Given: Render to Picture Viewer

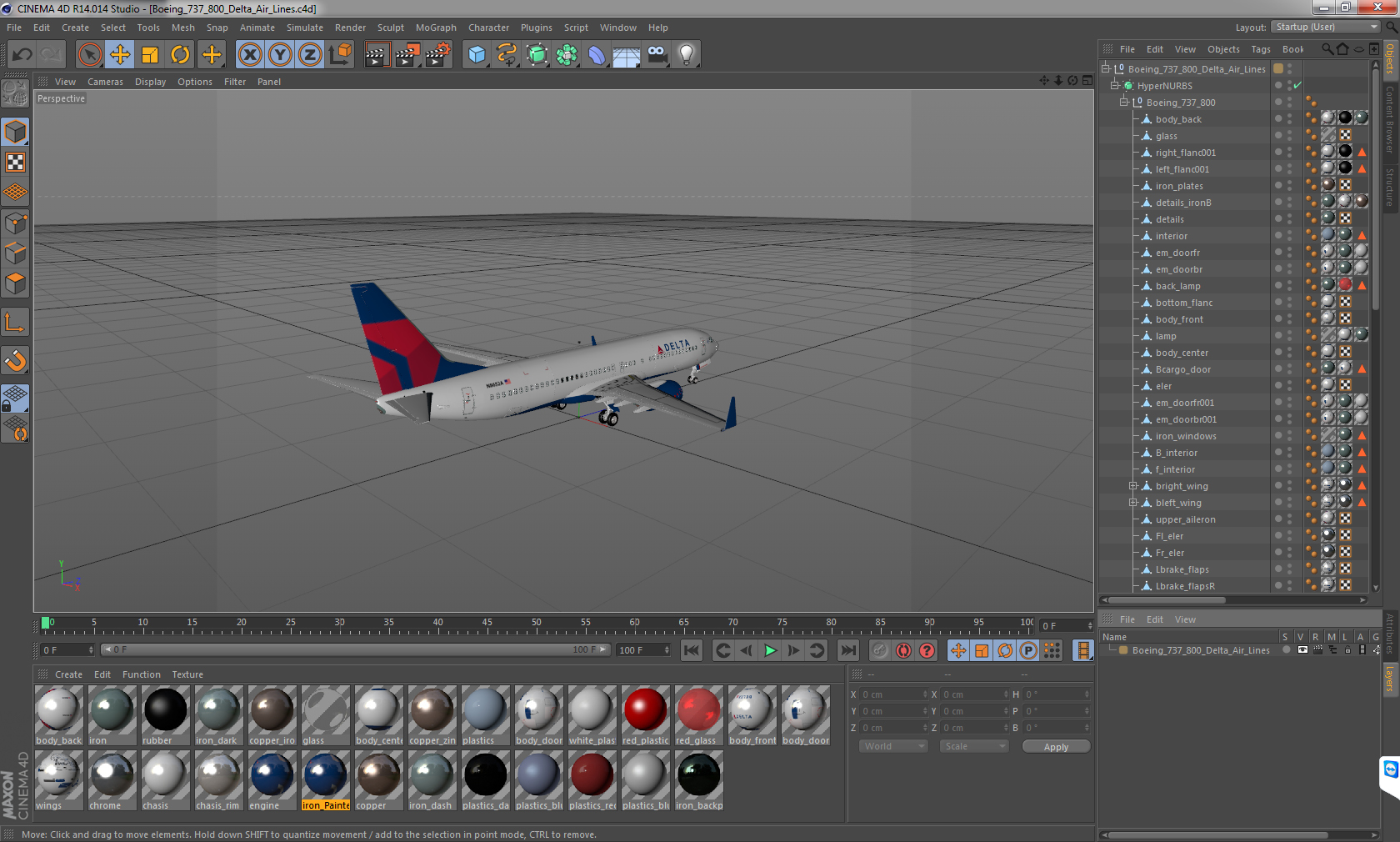Looking at the screenshot, I should [x=407, y=55].
